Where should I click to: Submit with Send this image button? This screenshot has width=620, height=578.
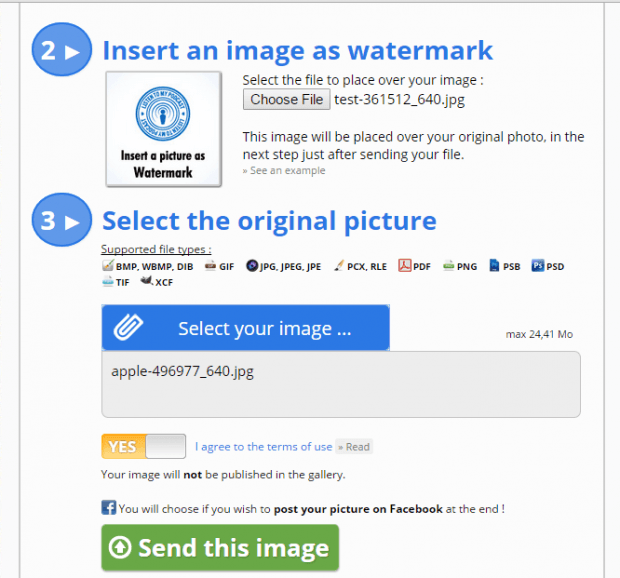(x=220, y=548)
